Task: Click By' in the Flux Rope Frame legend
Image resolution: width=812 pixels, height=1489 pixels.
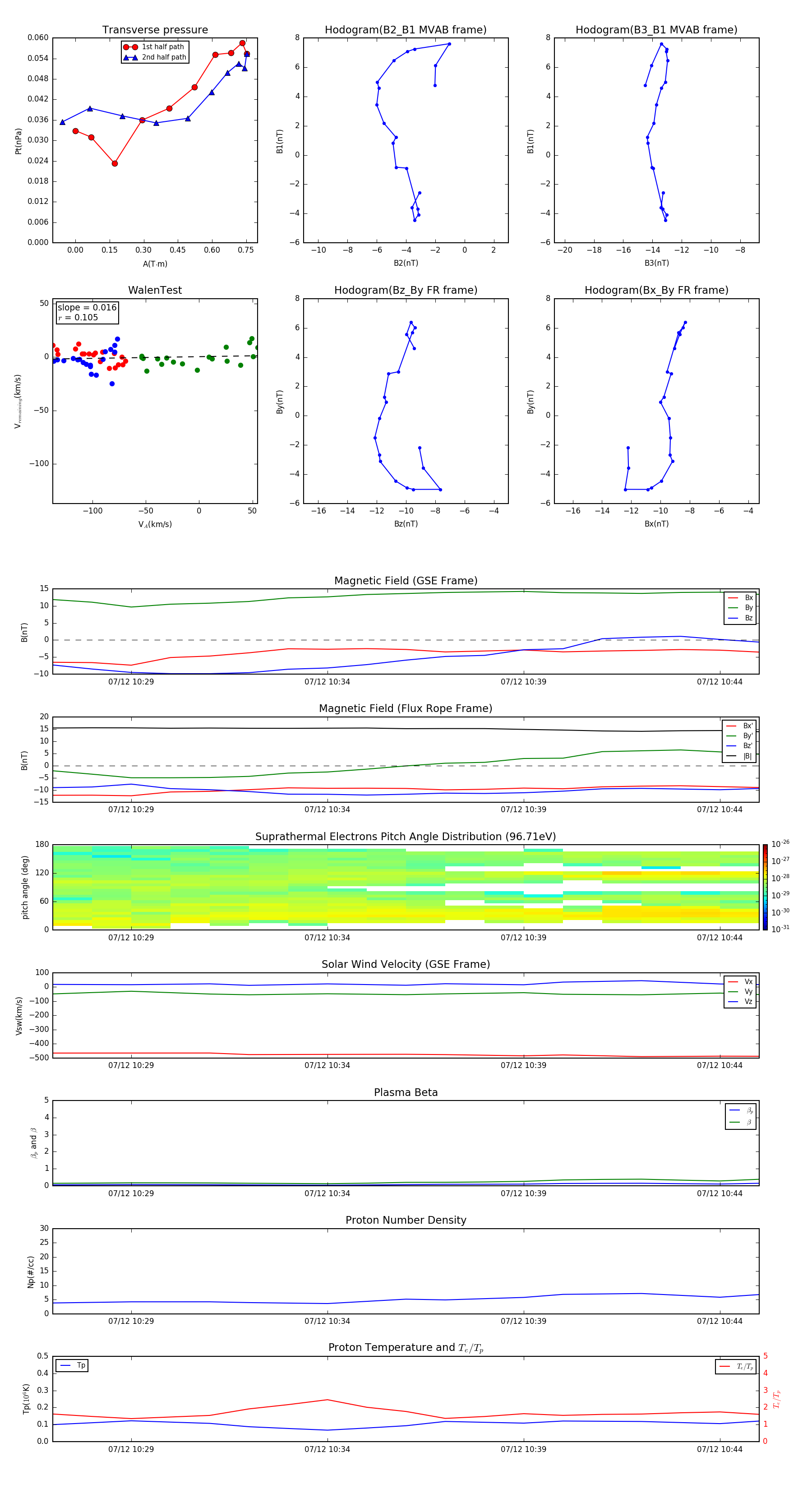Action: point(740,736)
